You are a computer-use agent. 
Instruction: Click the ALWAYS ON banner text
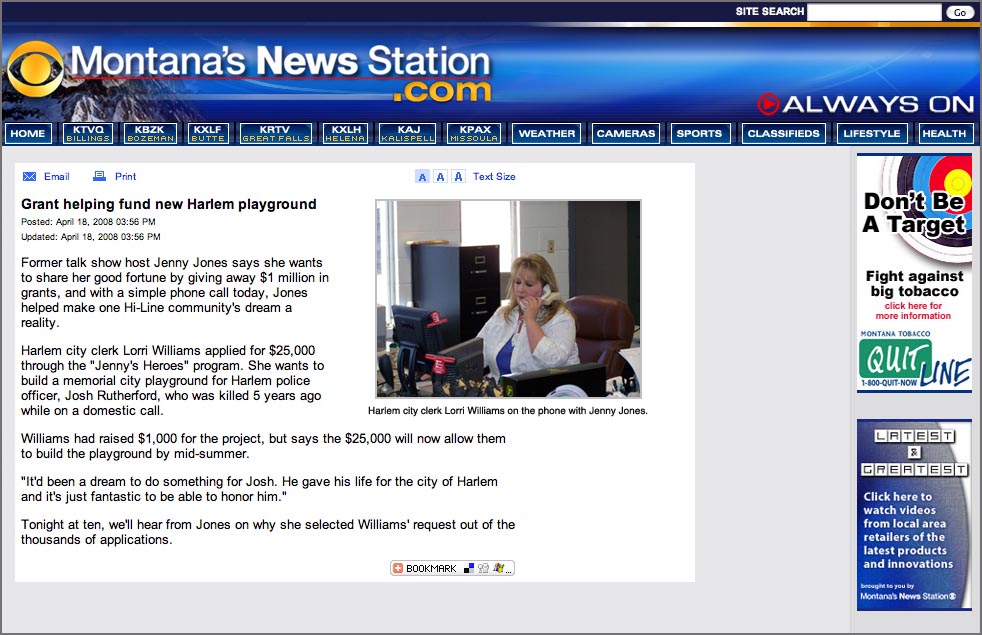tap(879, 104)
